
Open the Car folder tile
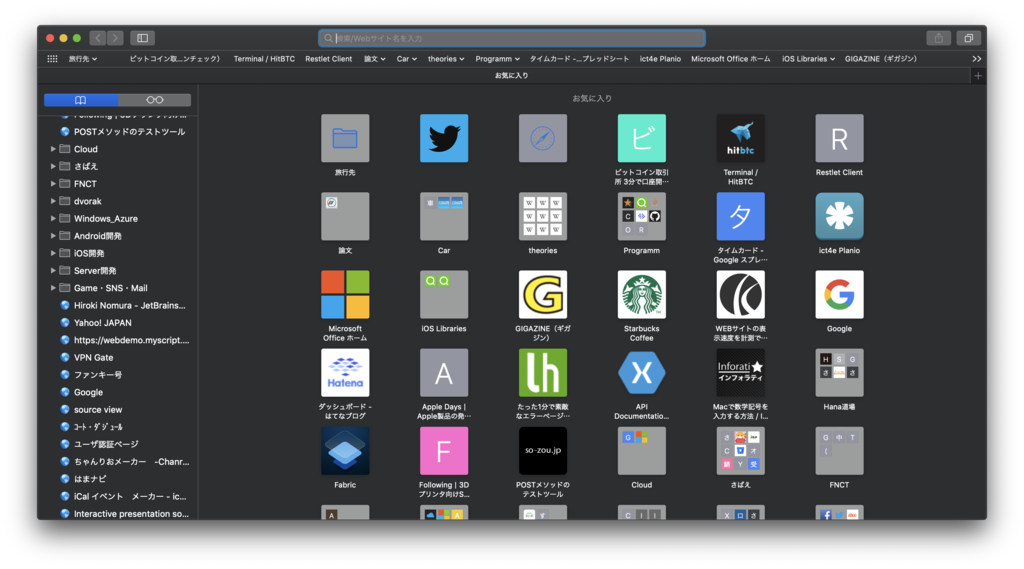[444, 216]
